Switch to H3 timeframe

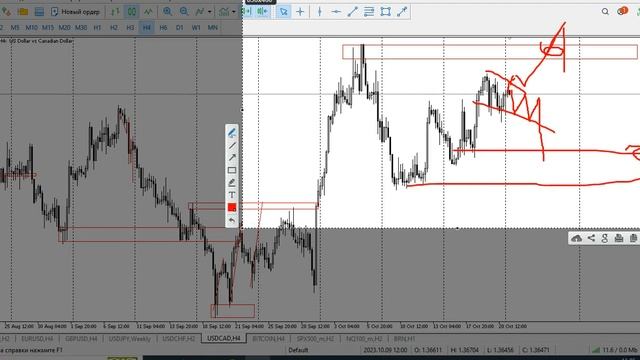coord(130,28)
